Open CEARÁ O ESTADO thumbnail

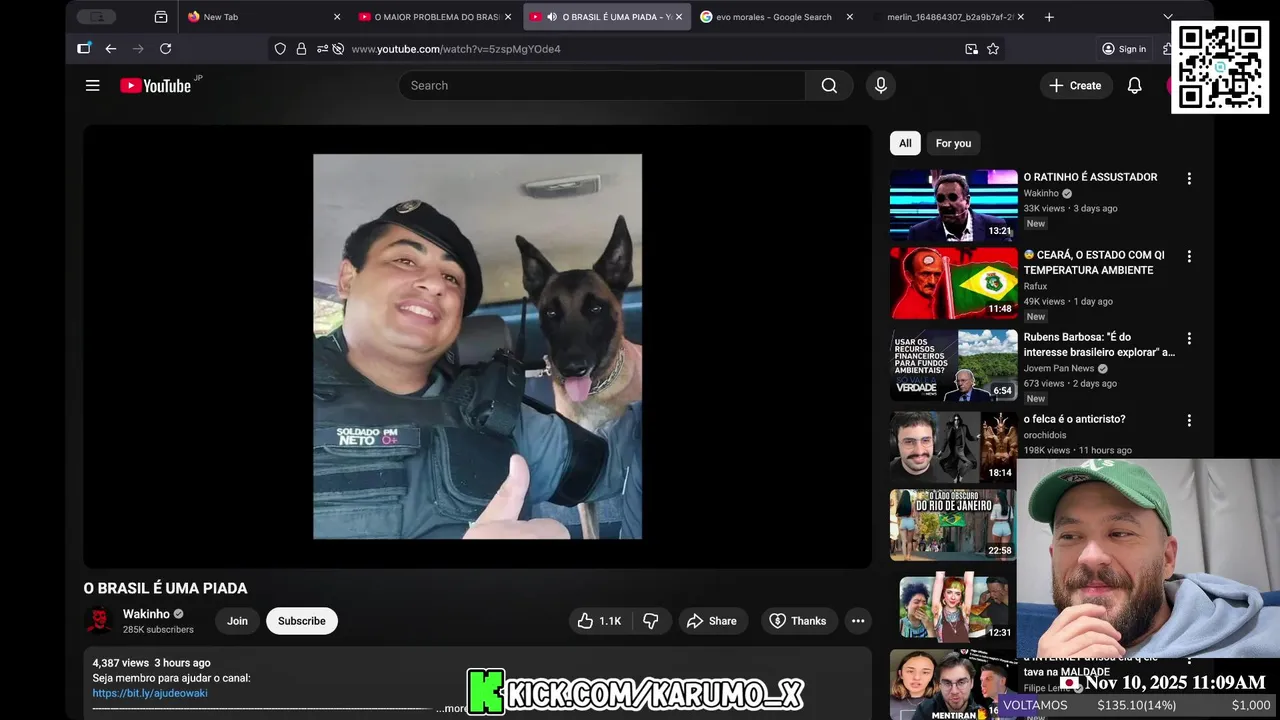coord(954,283)
